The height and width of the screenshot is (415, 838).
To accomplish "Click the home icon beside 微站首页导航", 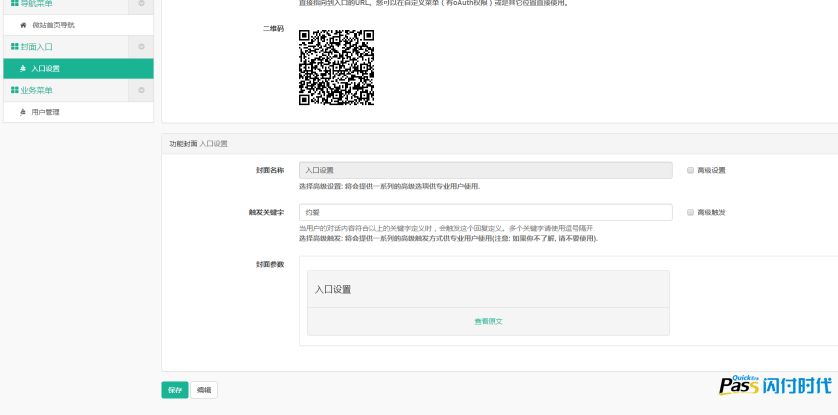I will 23,25.
